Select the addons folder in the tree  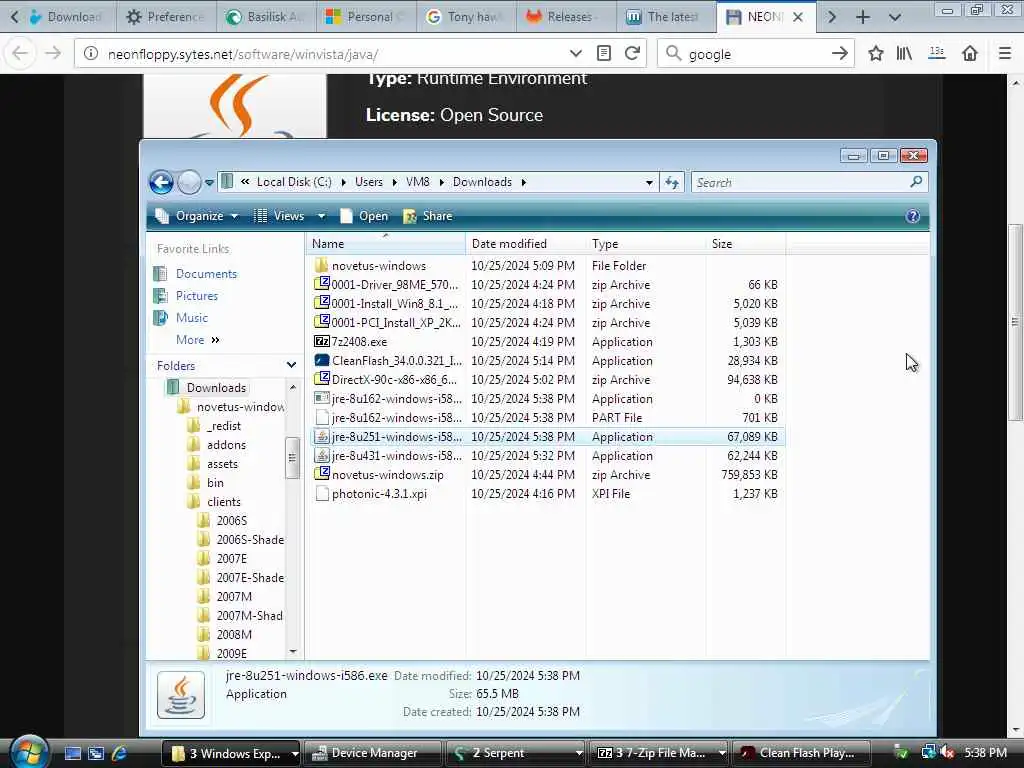tap(226, 445)
